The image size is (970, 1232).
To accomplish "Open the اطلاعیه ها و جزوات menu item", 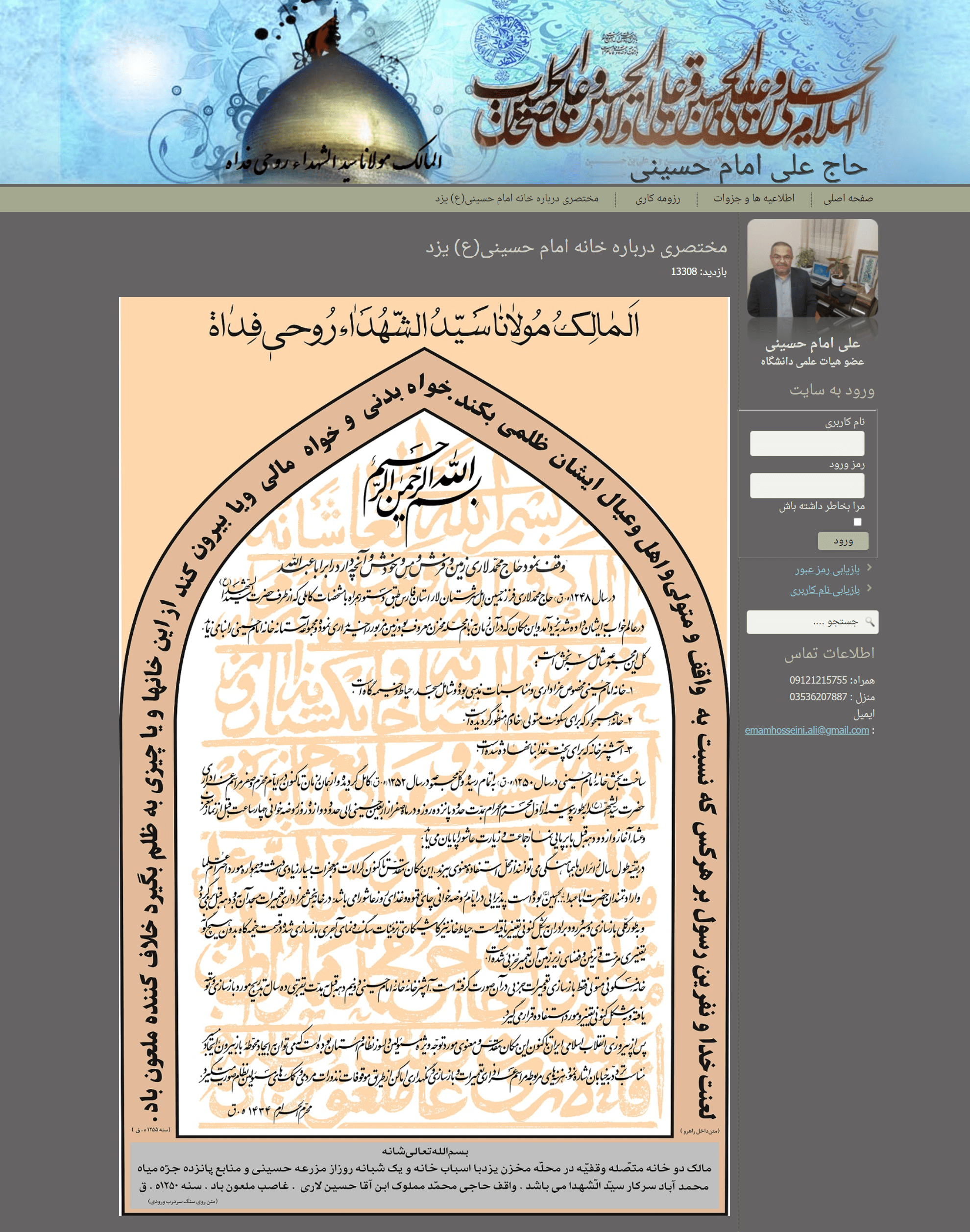I will [753, 198].
